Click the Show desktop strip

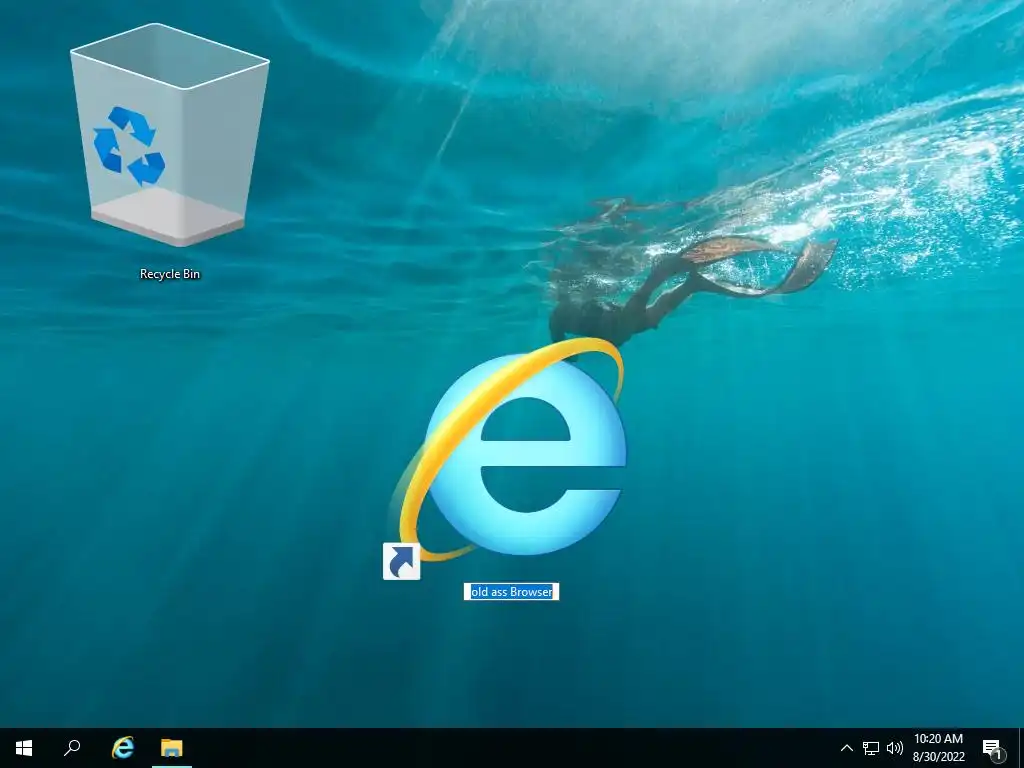click(1021, 748)
